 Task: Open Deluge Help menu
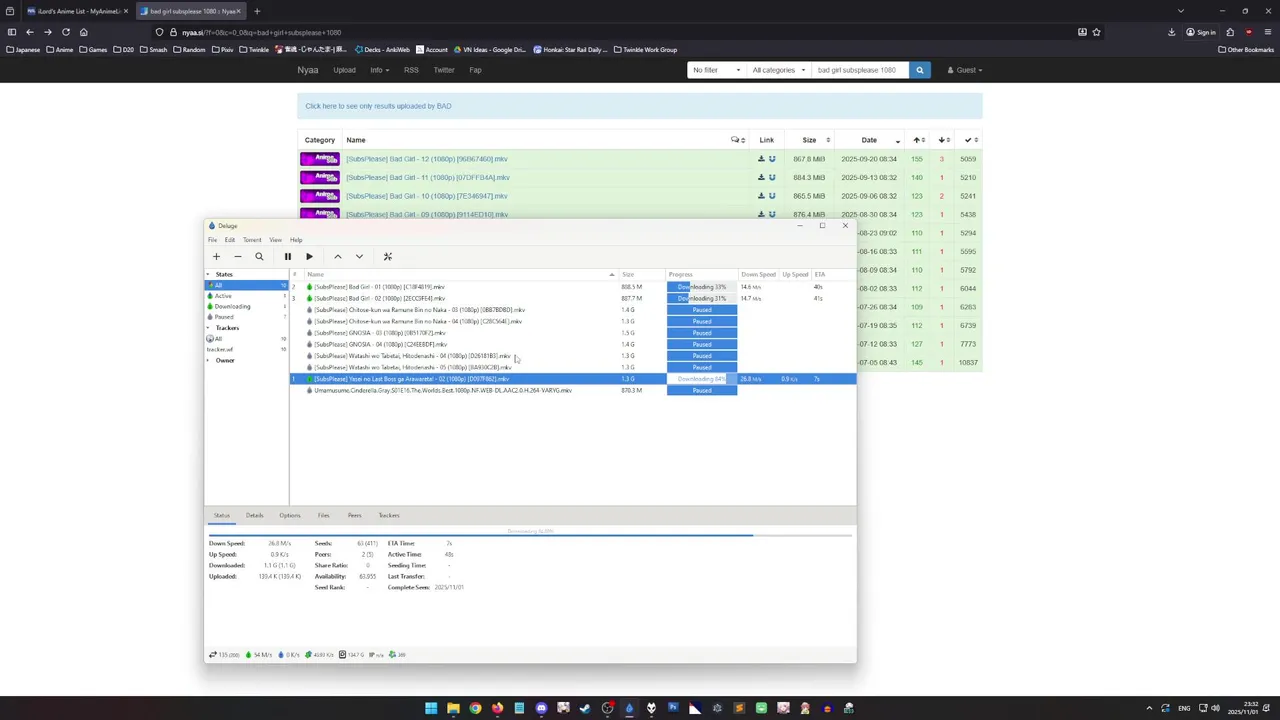[x=296, y=240]
